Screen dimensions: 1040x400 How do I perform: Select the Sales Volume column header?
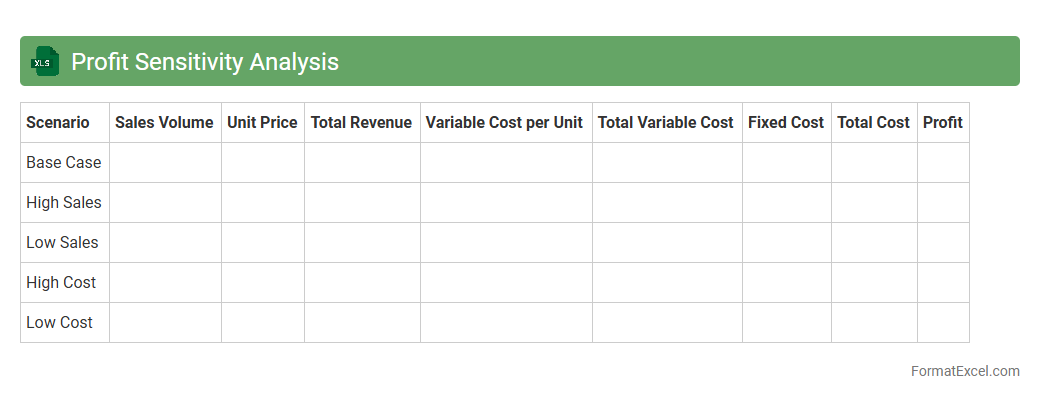point(164,122)
